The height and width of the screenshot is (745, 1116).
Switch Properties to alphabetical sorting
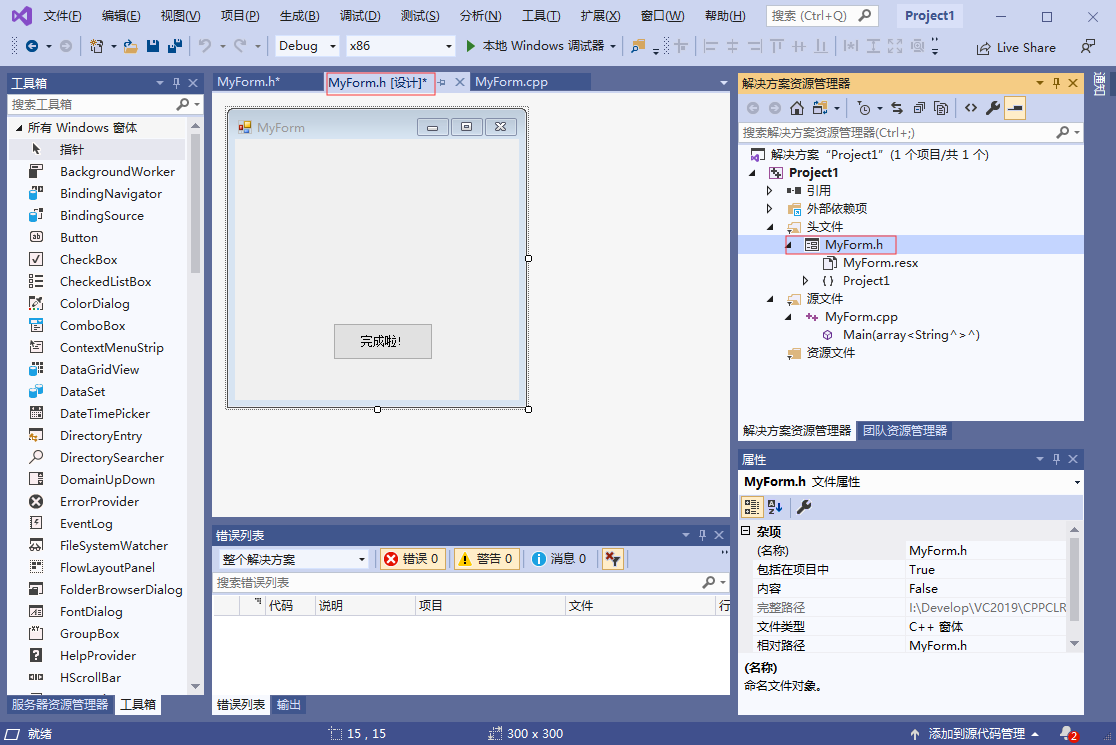click(x=774, y=506)
